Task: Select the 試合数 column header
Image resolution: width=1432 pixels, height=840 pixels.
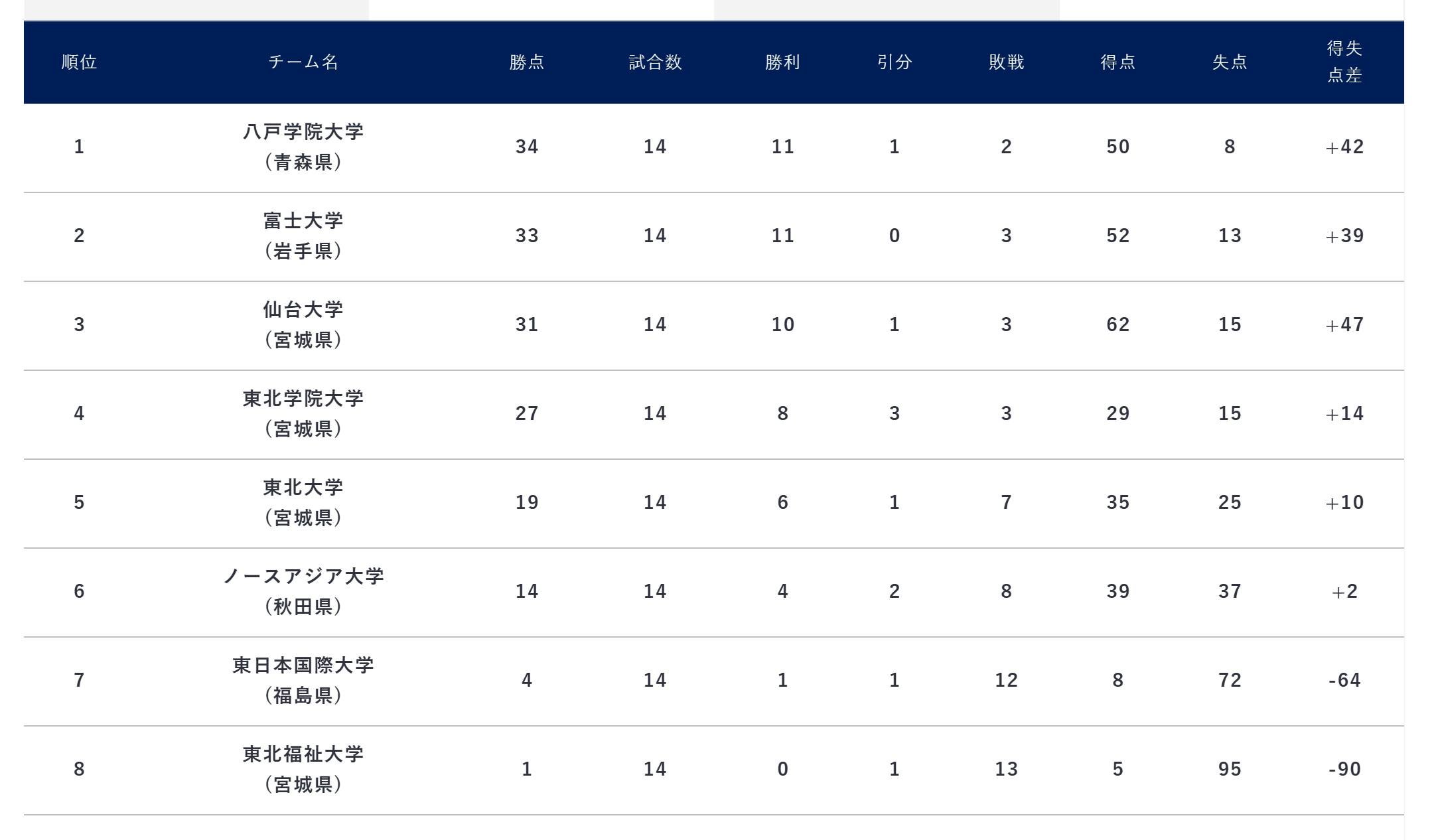Action: (655, 62)
